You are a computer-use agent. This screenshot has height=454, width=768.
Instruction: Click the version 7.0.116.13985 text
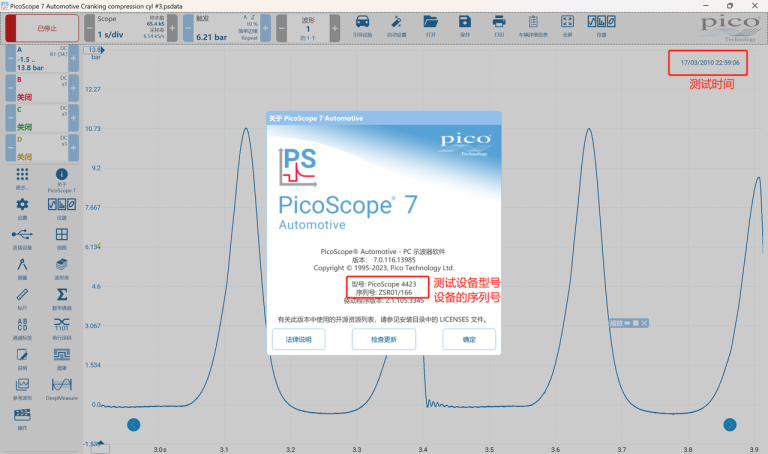coord(394,260)
